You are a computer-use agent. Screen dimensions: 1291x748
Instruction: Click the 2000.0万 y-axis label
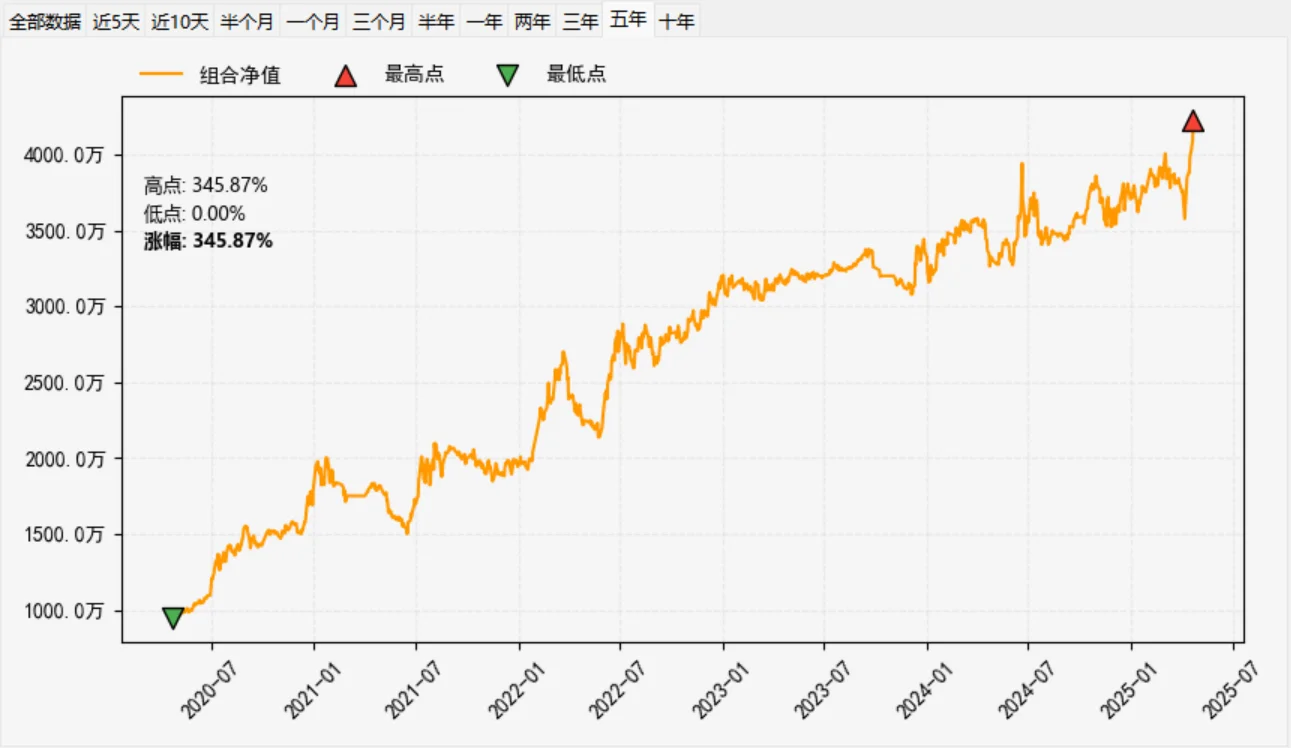pyautogui.click(x=65, y=459)
